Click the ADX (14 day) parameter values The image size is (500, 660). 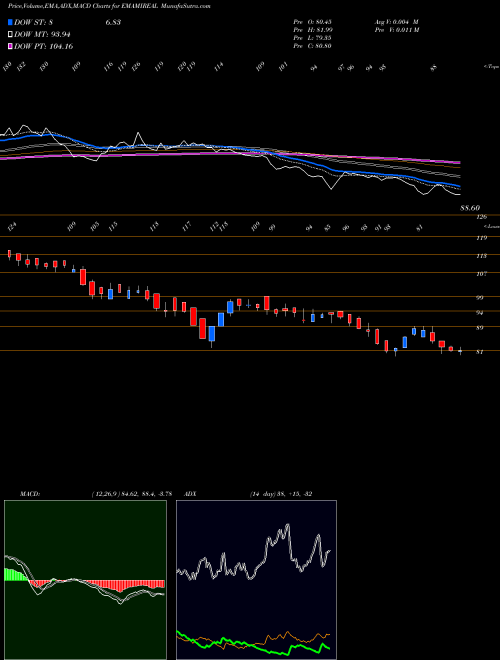[x=281, y=493]
